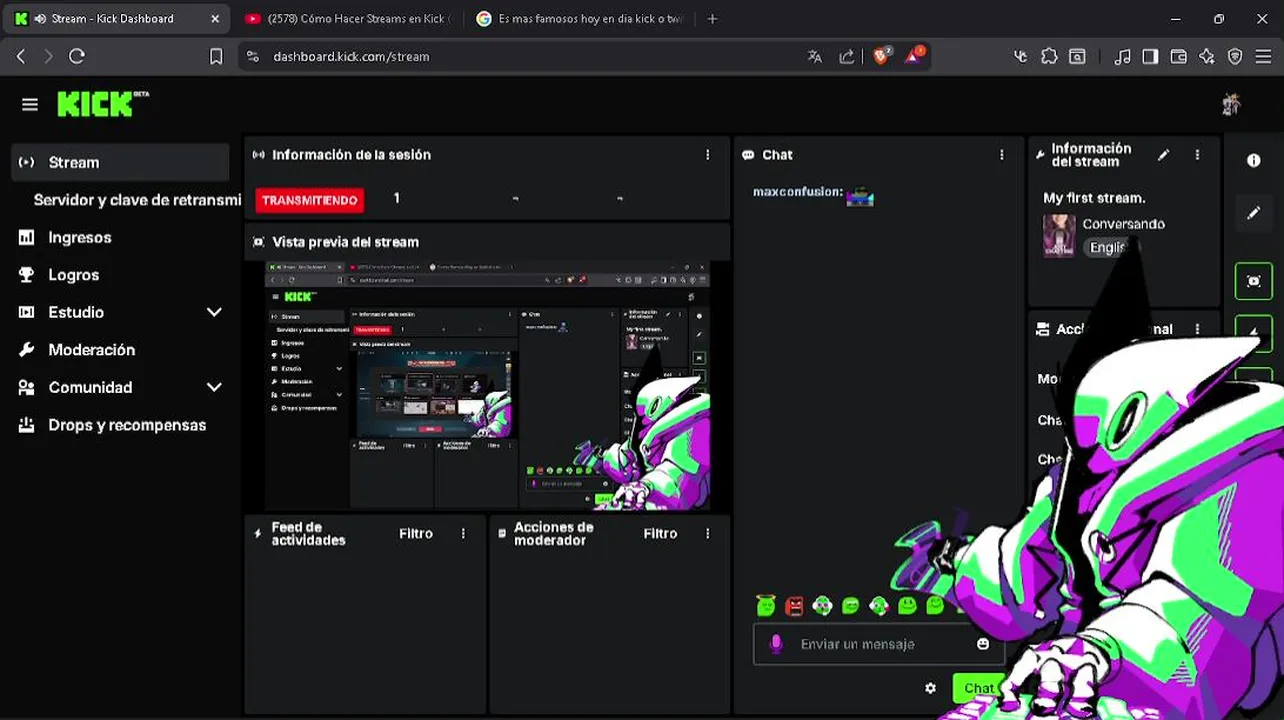Expand the Comunidad sidebar section
1284x720 pixels.
(x=214, y=387)
